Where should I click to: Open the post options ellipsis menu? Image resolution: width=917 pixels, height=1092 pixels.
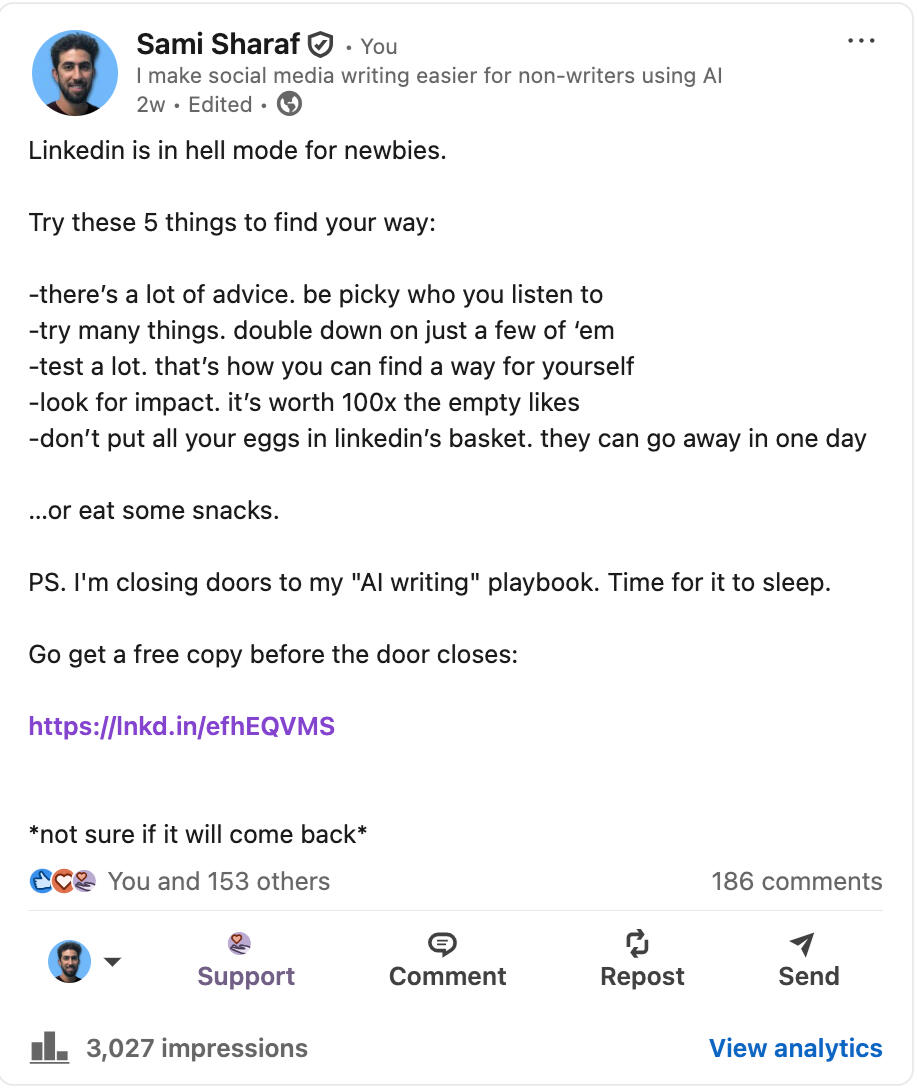[860, 40]
